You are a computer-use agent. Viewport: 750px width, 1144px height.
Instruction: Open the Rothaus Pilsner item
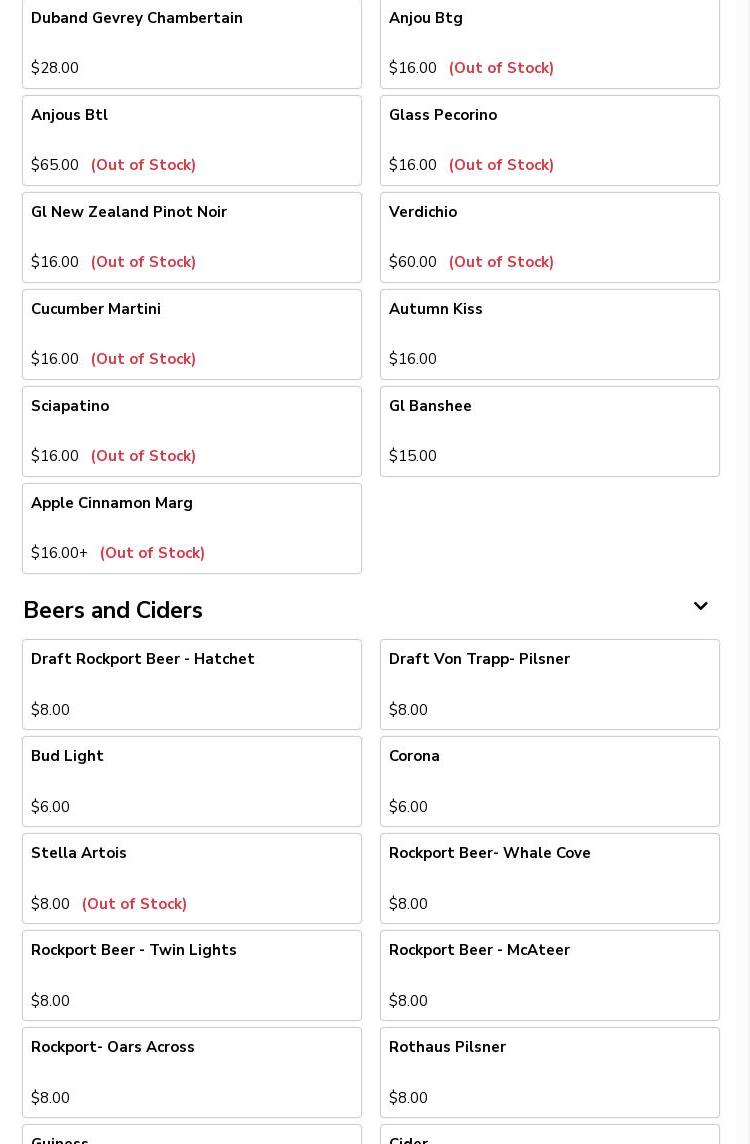(x=550, y=1072)
